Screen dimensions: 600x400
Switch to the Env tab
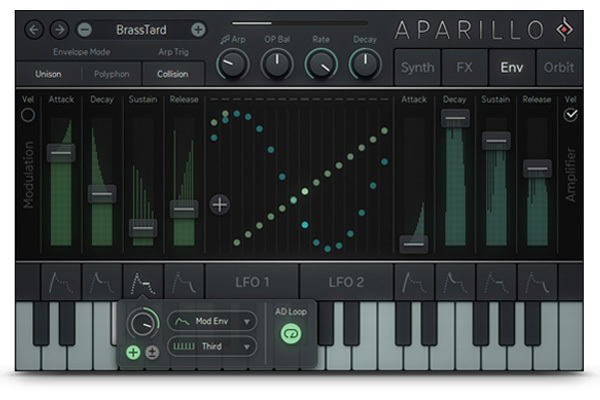click(512, 67)
